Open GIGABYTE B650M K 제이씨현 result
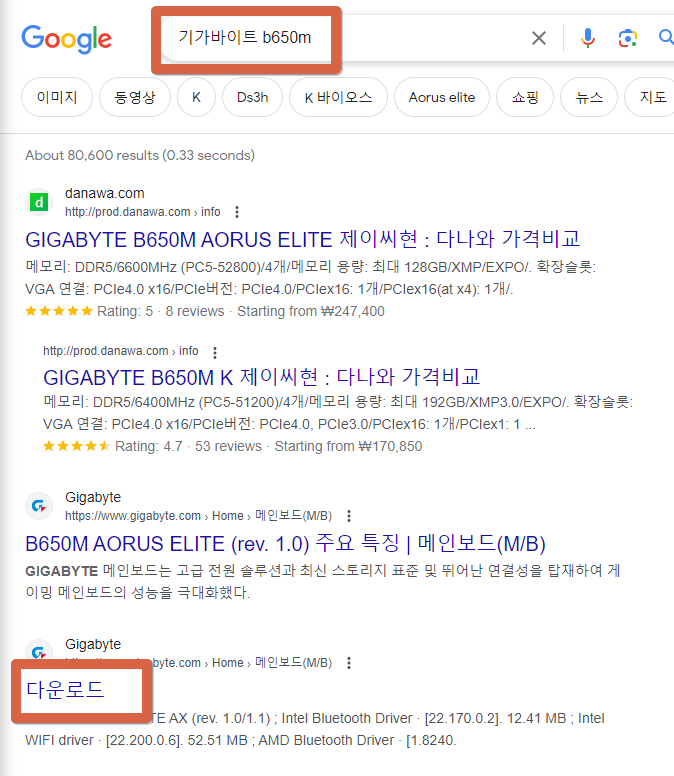Screen dimensions: 674x776 click(261, 378)
